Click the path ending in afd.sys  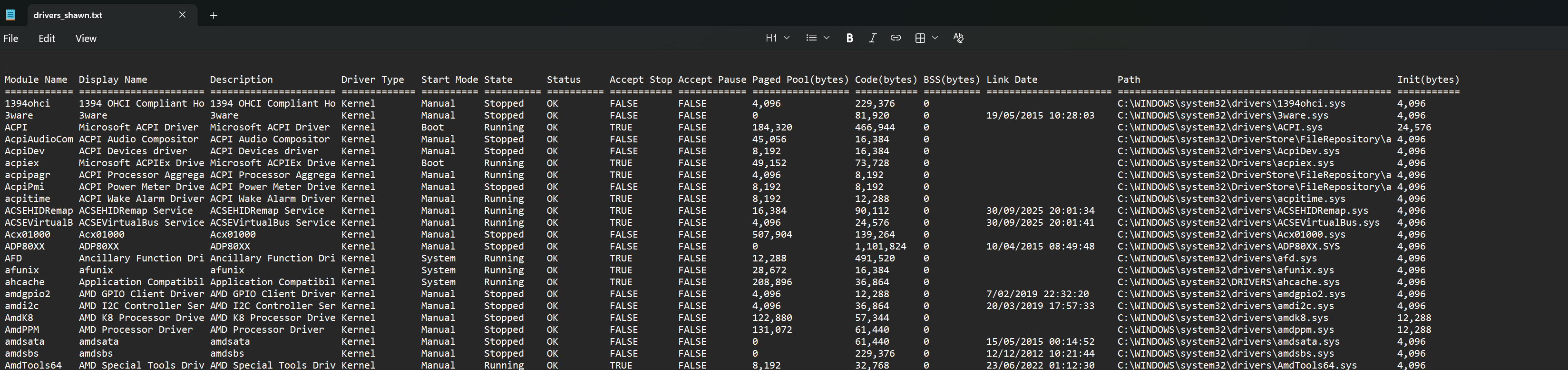pyautogui.click(x=1217, y=259)
